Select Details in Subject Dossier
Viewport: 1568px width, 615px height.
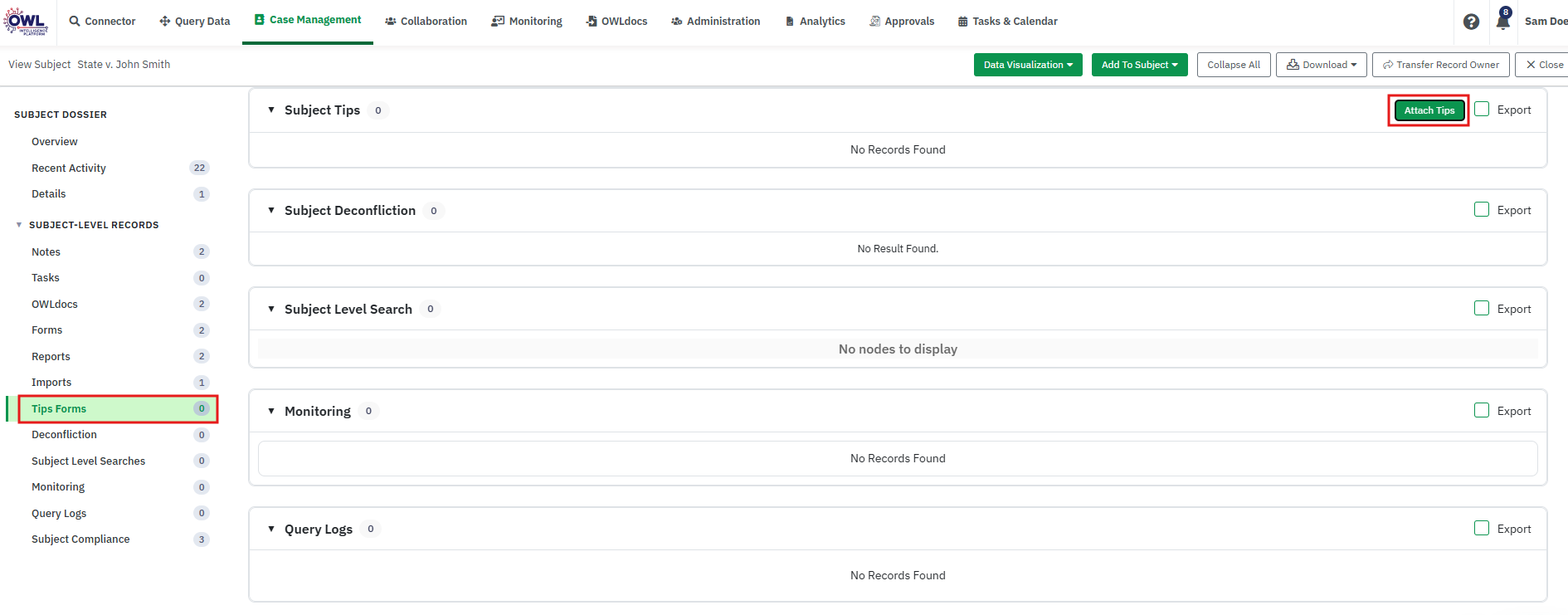49,194
